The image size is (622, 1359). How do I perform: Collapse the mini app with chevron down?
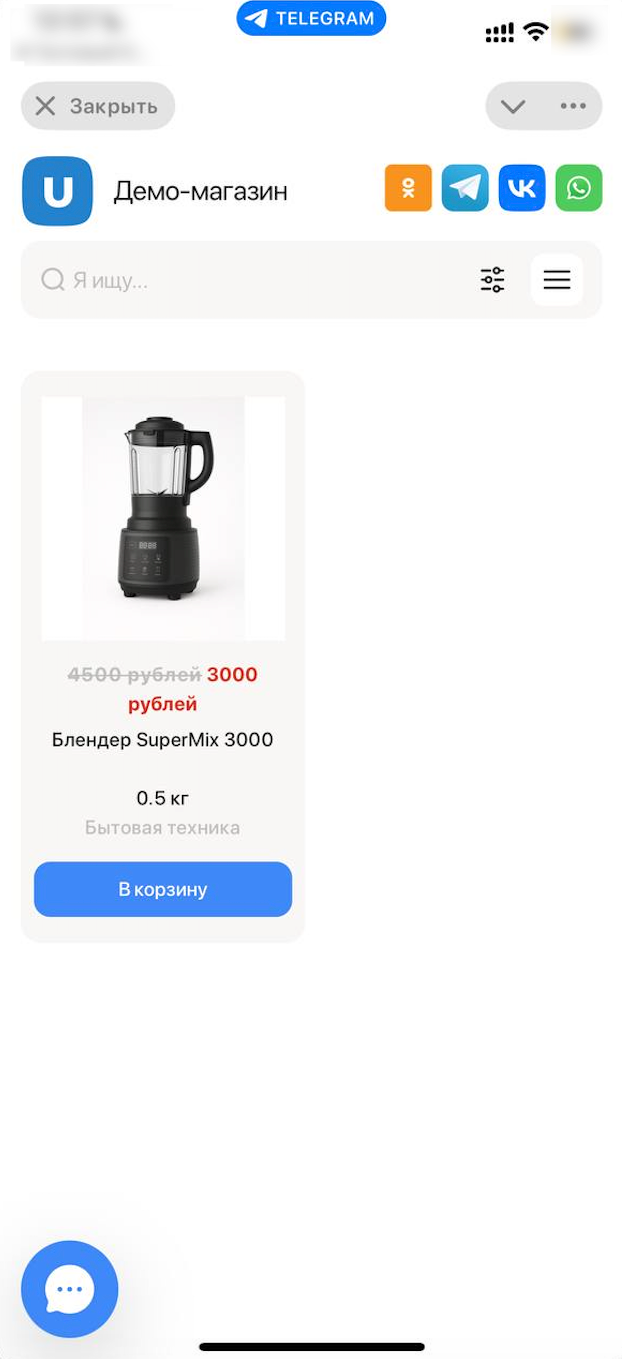click(x=513, y=106)
